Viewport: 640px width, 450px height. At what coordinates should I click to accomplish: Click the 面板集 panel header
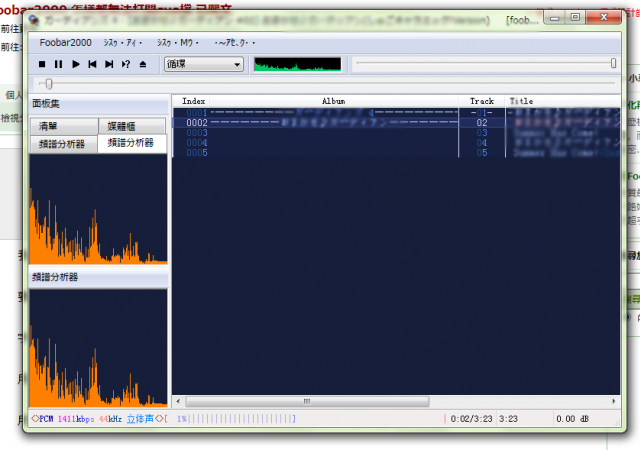point(99,104)
